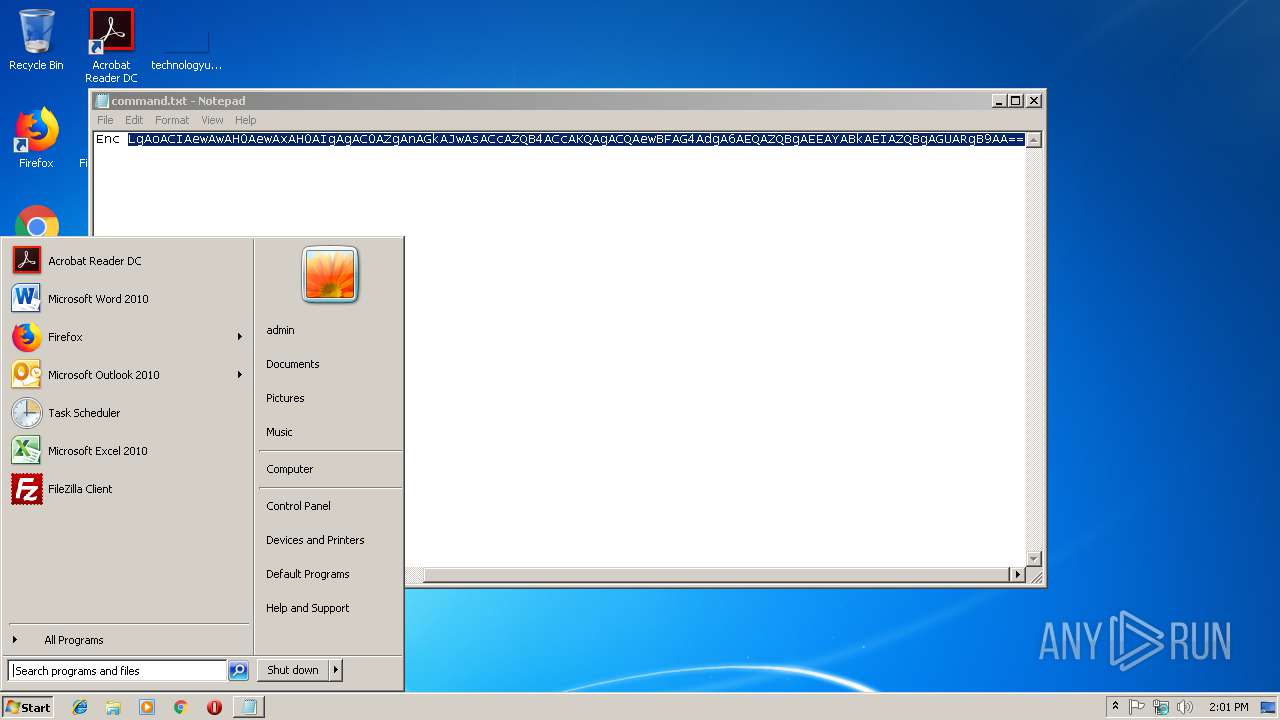
Task: Select the Firefox desktop shortcut
Action: [x=36, y=138]
